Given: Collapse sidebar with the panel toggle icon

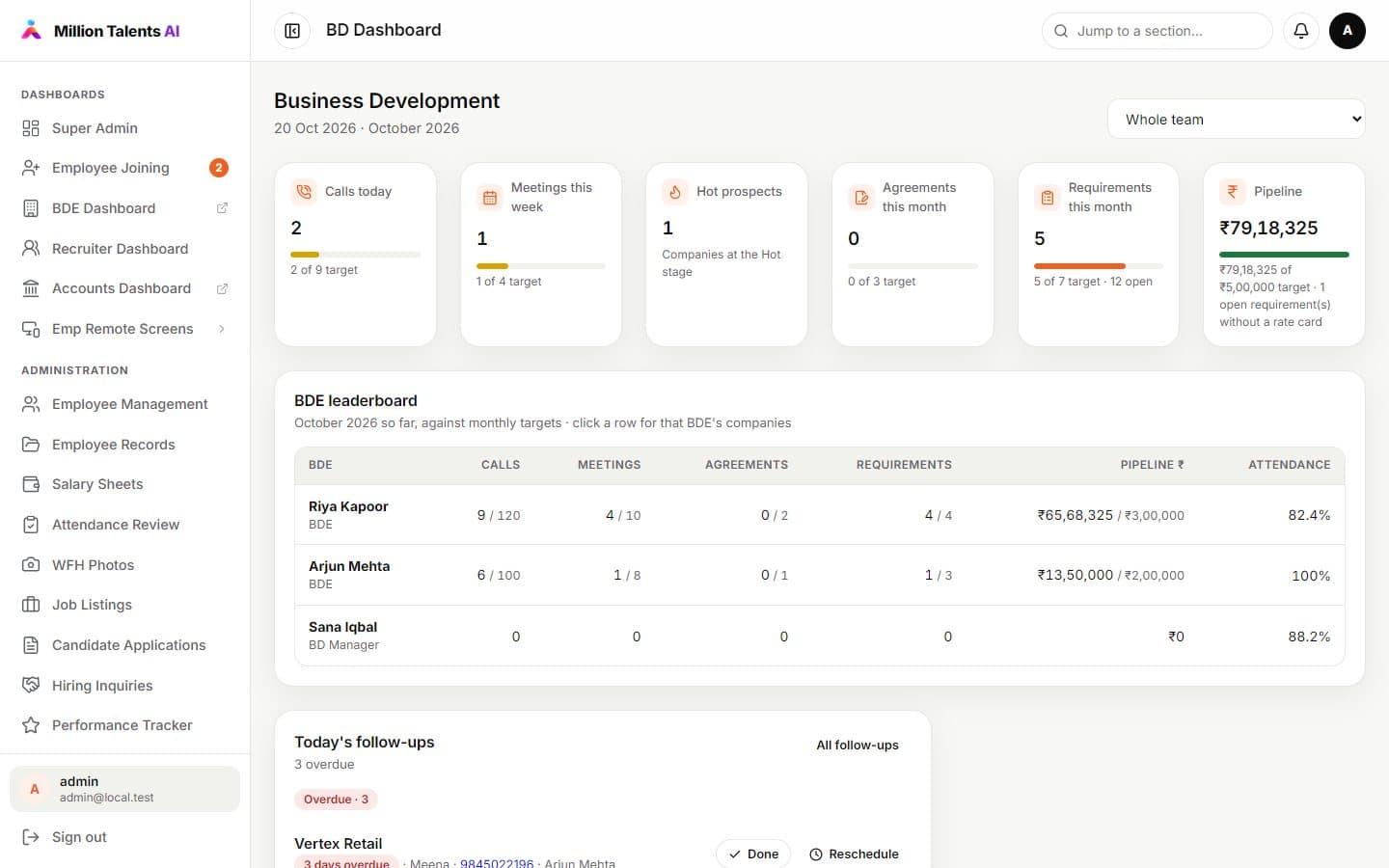Looking at the screenshot, I should [x=292, y=31].
